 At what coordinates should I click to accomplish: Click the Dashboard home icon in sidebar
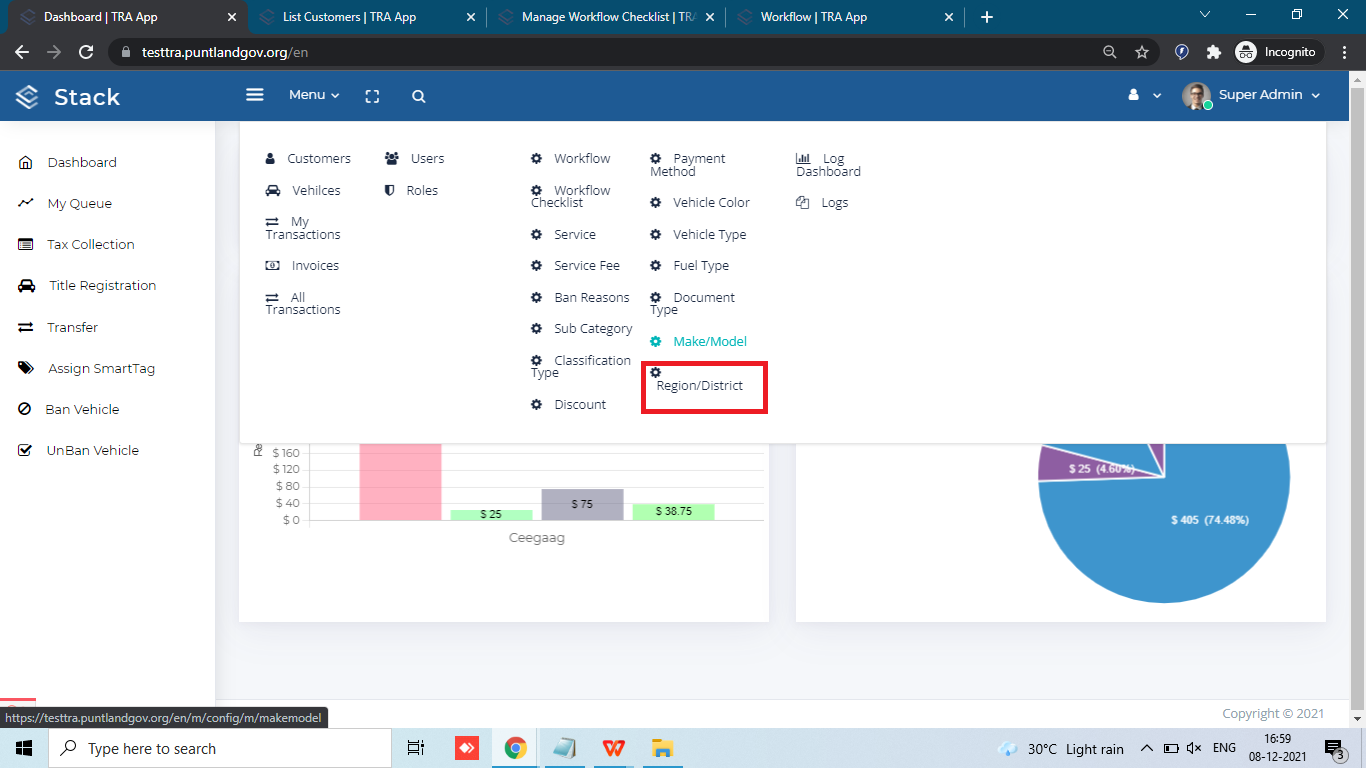(26, 162)
